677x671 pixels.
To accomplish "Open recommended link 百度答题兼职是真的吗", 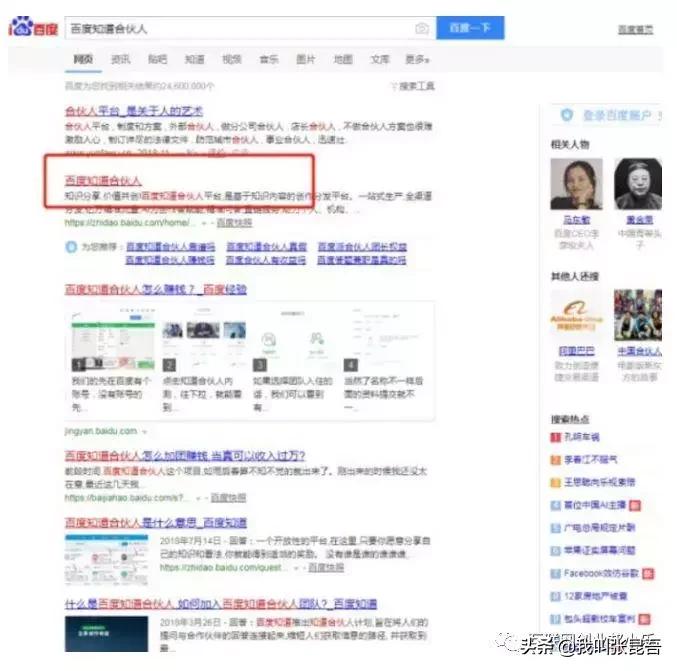I will tap(362, 260).
